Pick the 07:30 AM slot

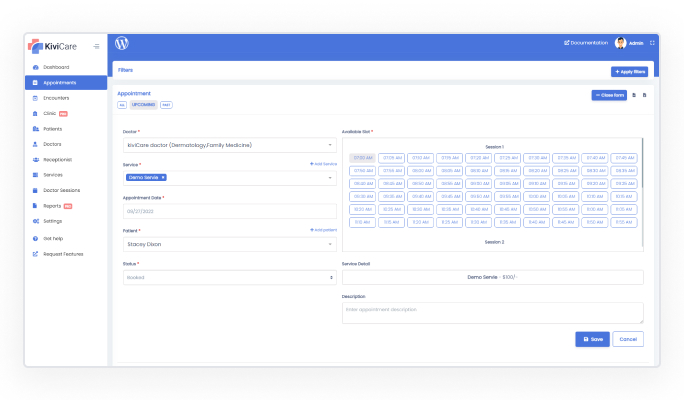(x=537, y=158)
